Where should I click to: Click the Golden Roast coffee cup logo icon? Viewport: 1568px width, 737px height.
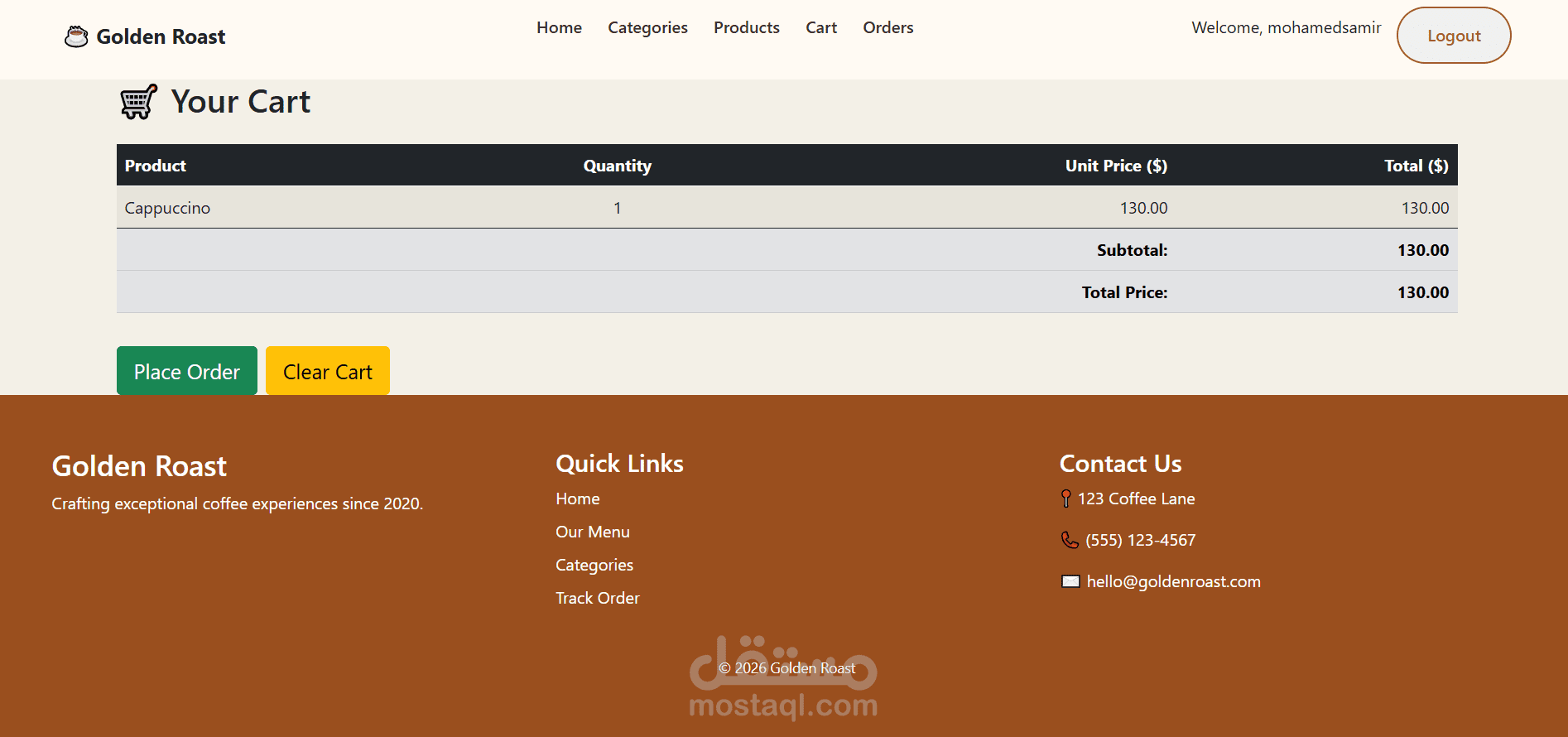76,36
